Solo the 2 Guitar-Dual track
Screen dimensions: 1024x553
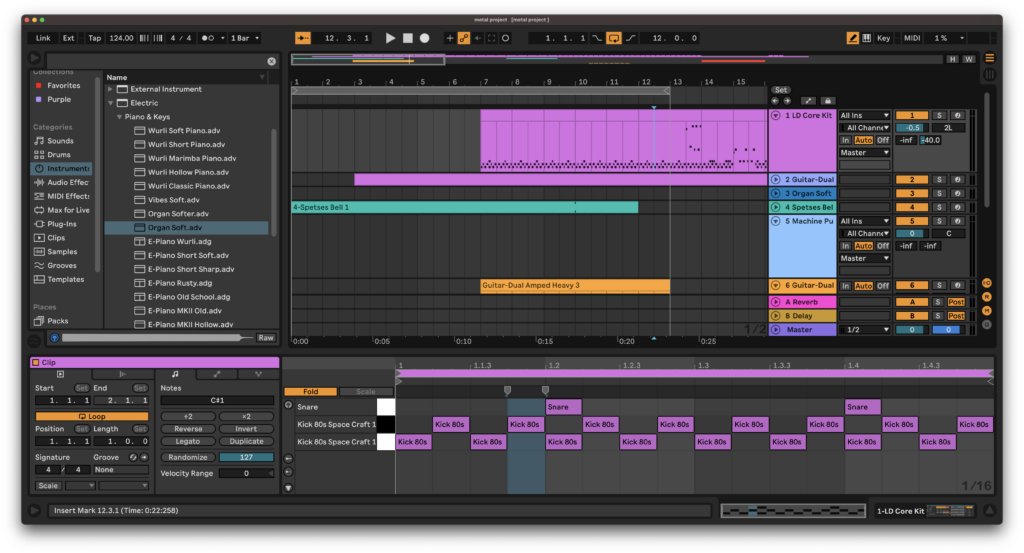[x=939, y=180]
